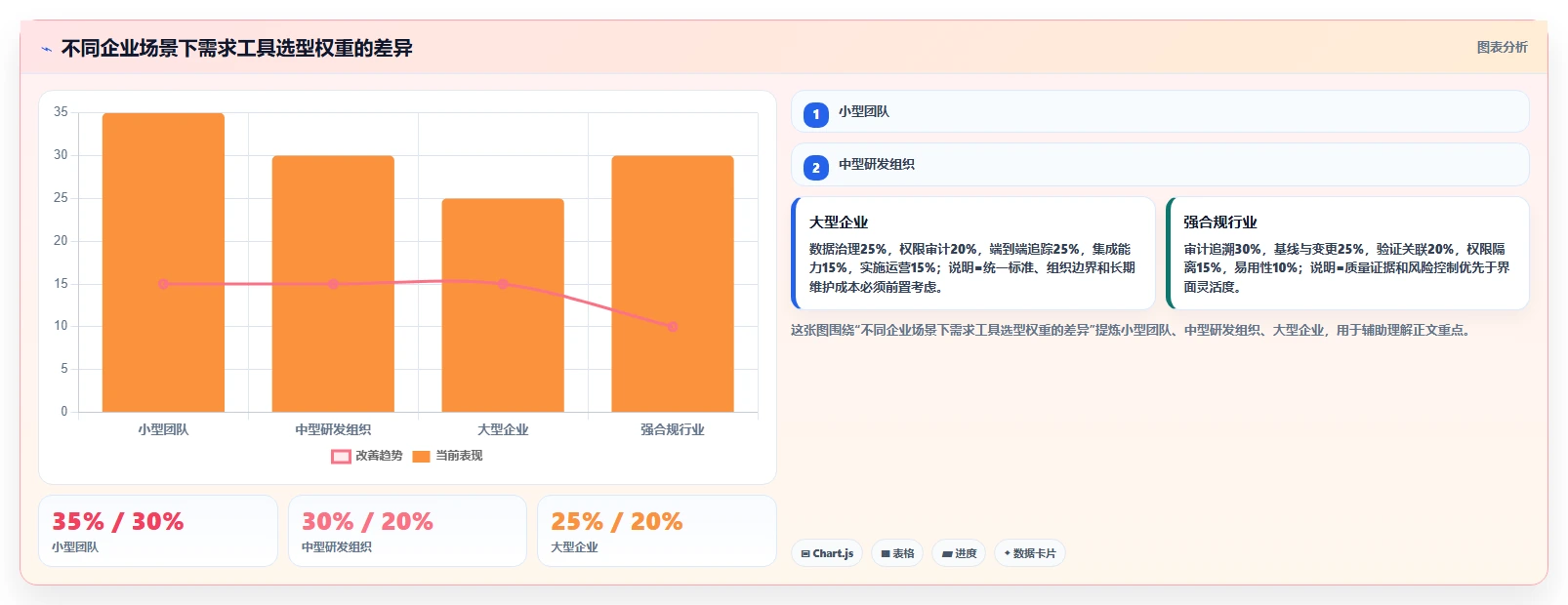Screen dimensions: 1568x605
Task: Toggle the 当前表现 legend entry
Action: tap(447, 456)
